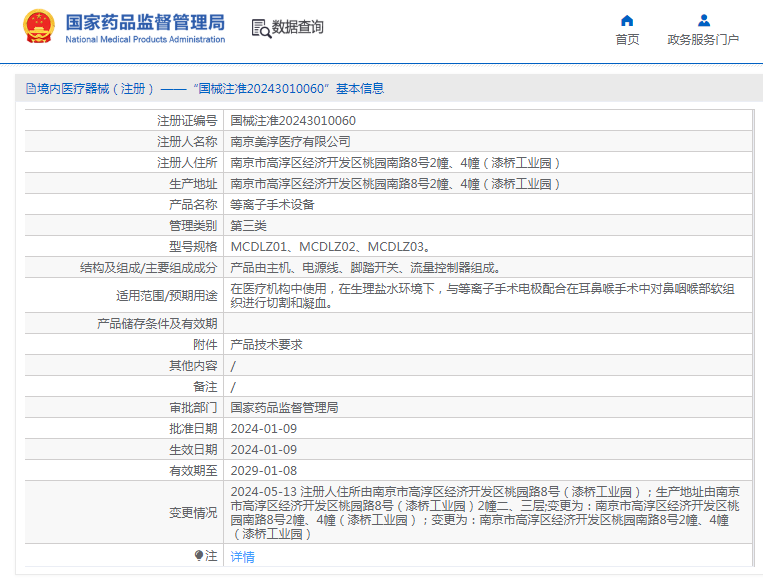
Task: Click the 生产地址 address value
Action: tap(395, 184)
